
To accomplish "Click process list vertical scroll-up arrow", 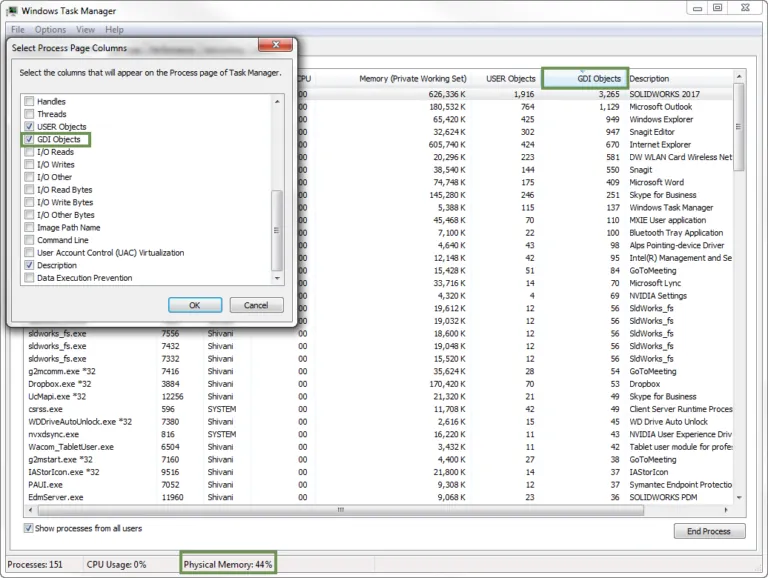I will click(x=739, y=77).
